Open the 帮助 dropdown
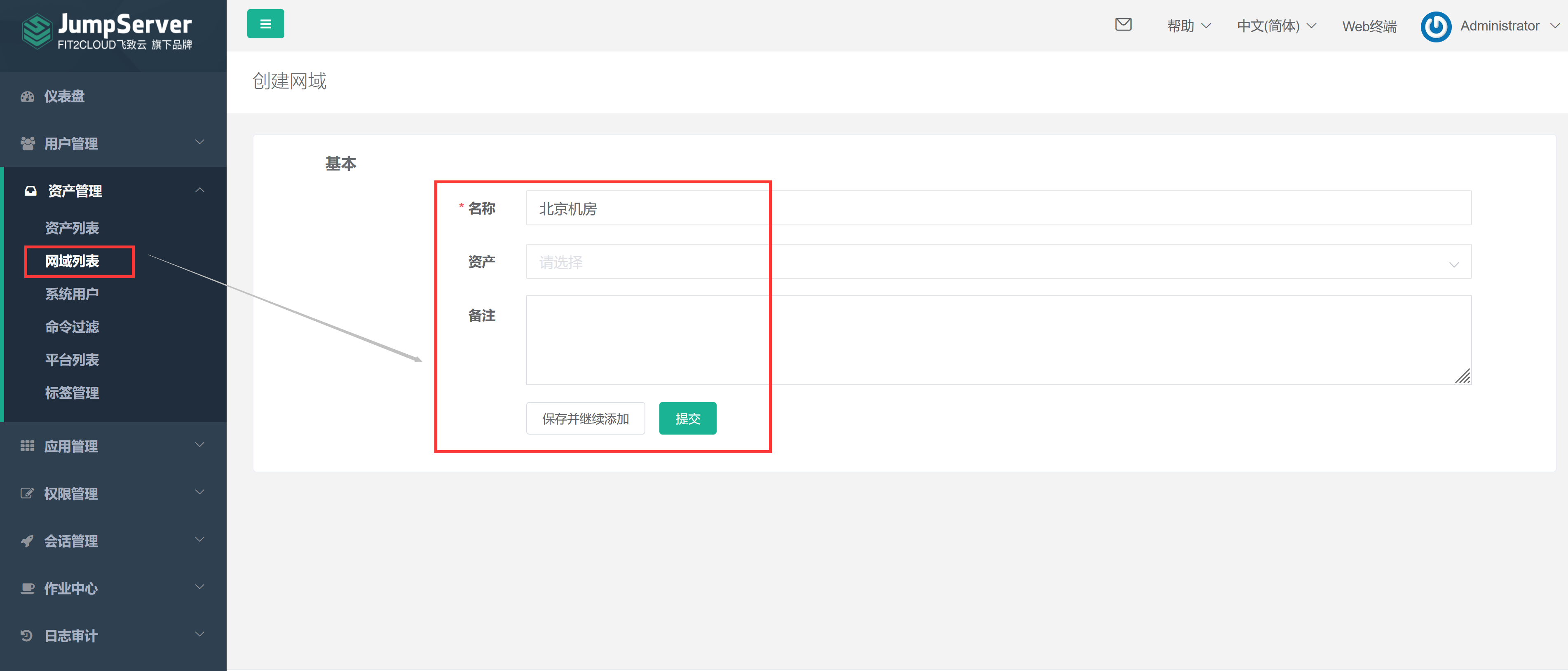Screen dimensions: 1568x671 click(1189, 26)
